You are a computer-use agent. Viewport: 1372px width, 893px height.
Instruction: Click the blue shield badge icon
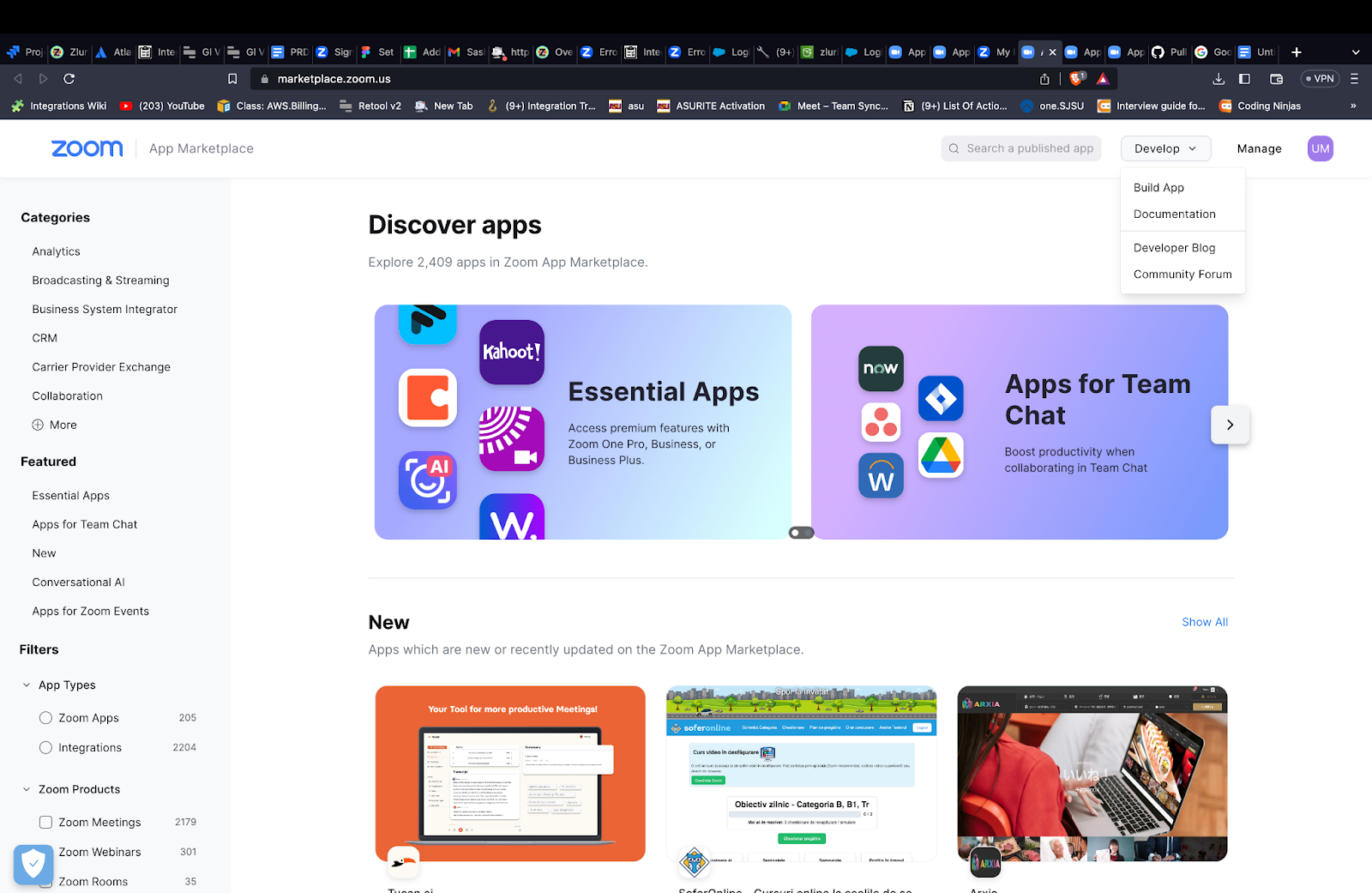tap(33, 865)
